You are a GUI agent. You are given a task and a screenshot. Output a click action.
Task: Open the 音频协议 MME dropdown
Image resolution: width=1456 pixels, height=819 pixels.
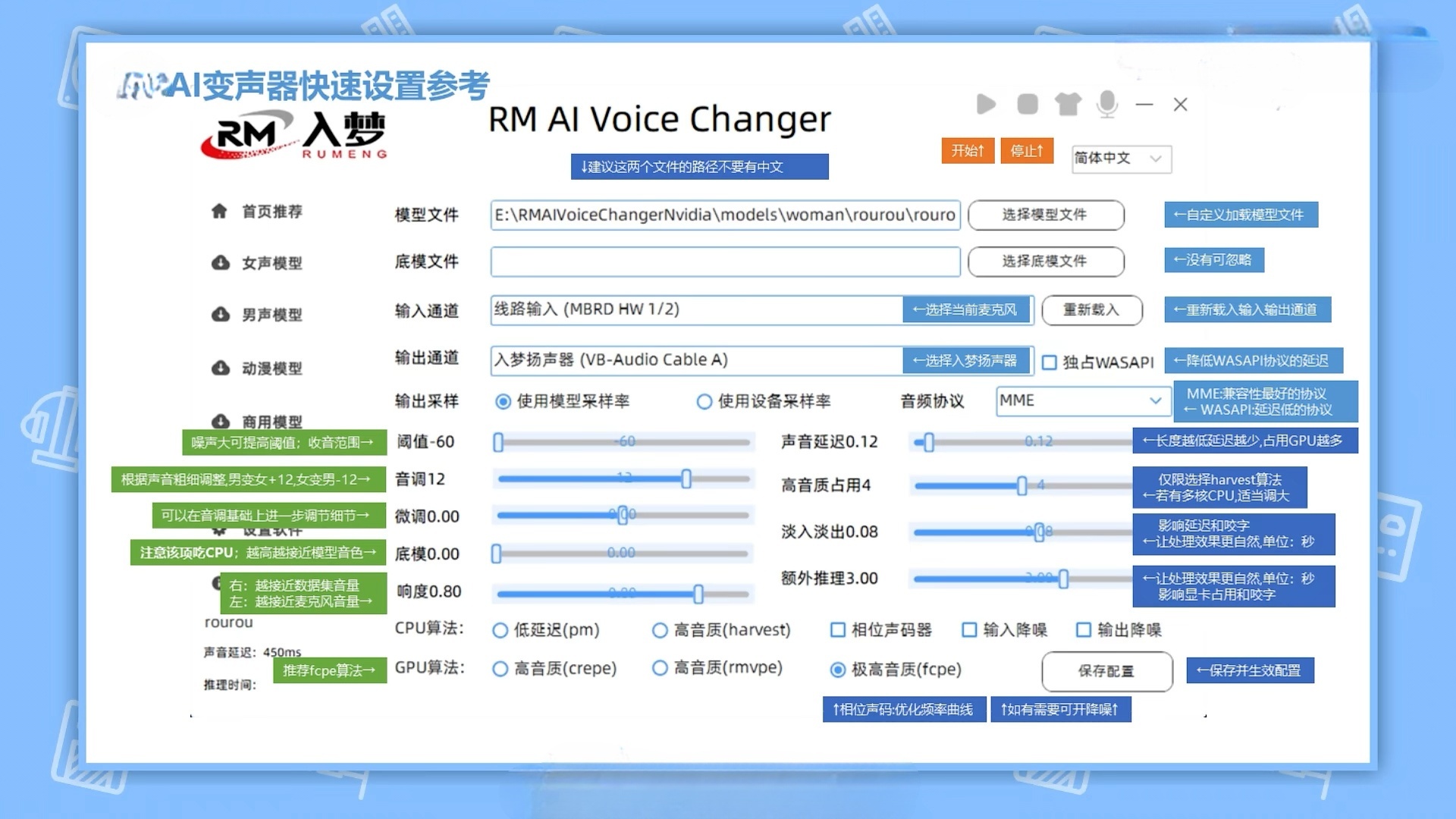coord(1082,400)
